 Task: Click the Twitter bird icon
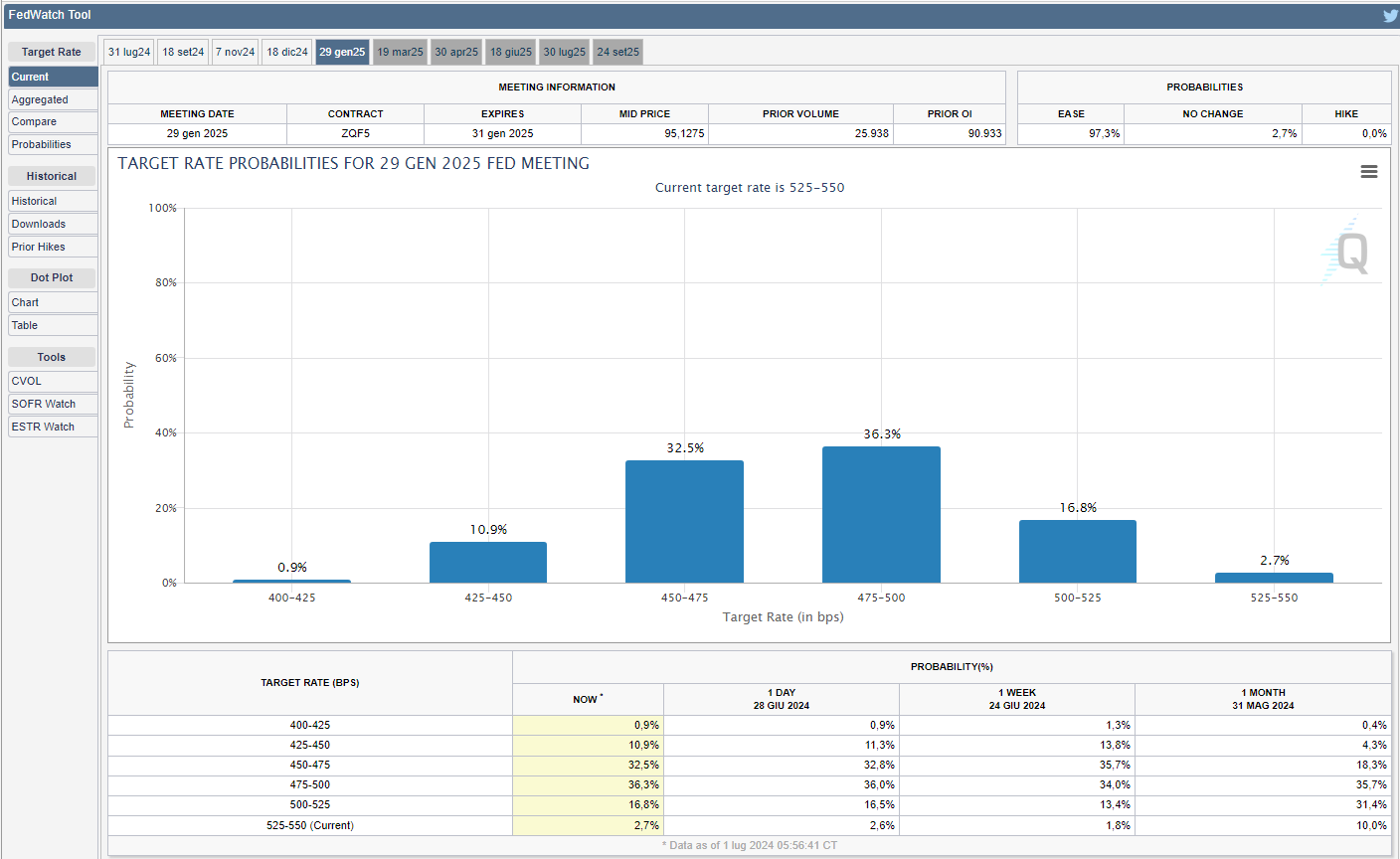pos(1389,16)
